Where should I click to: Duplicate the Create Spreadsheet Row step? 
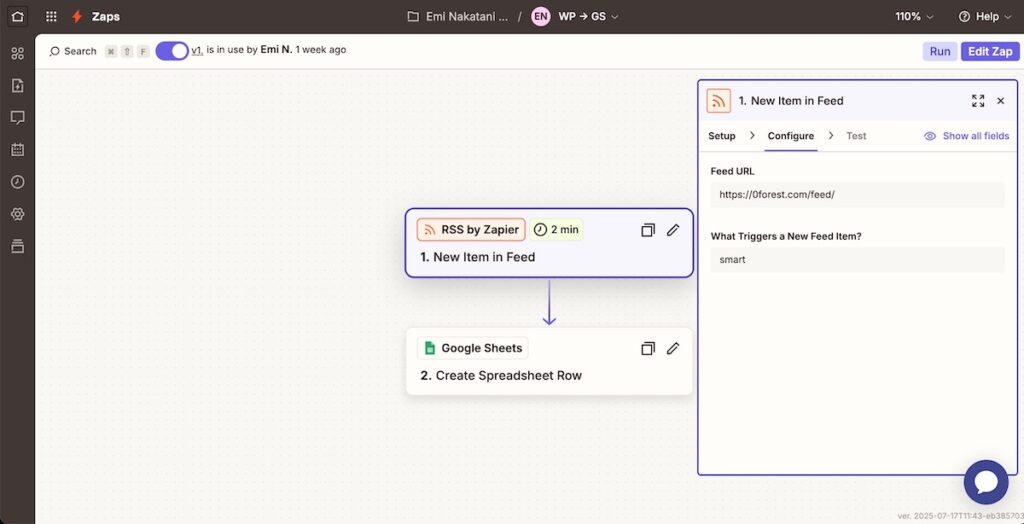648,348
